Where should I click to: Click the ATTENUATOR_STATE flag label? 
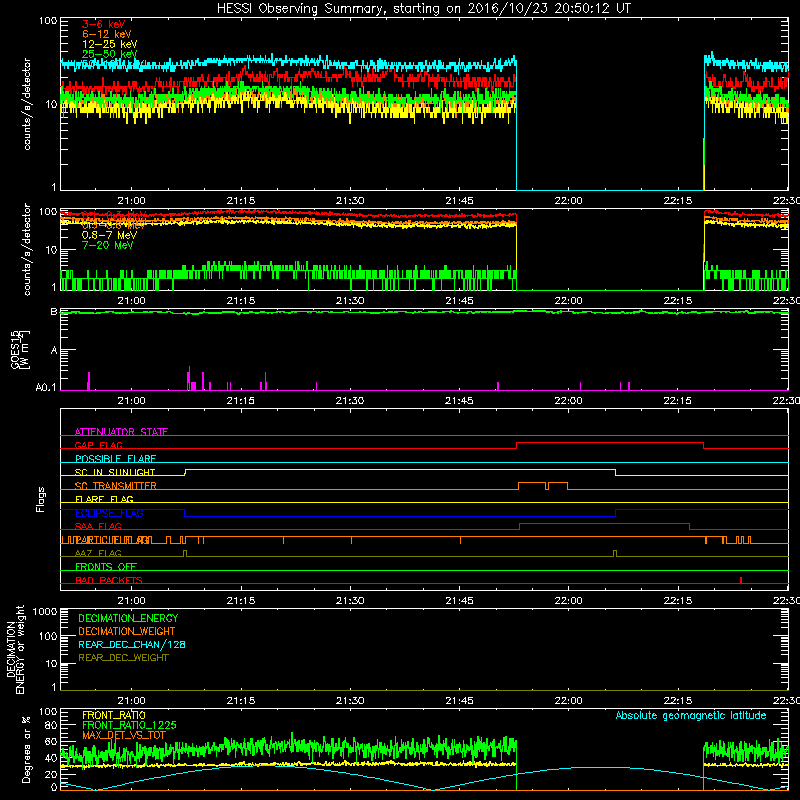click(x=121, y=432)
